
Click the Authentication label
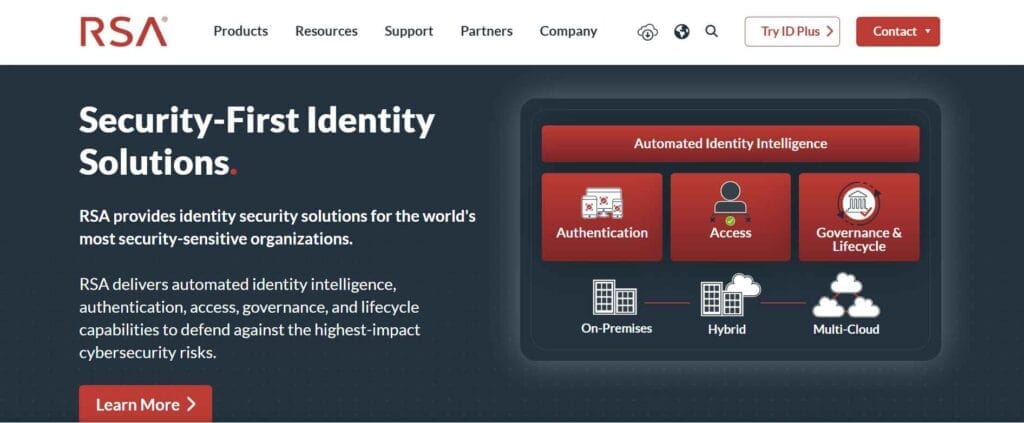tap(601, 232)
